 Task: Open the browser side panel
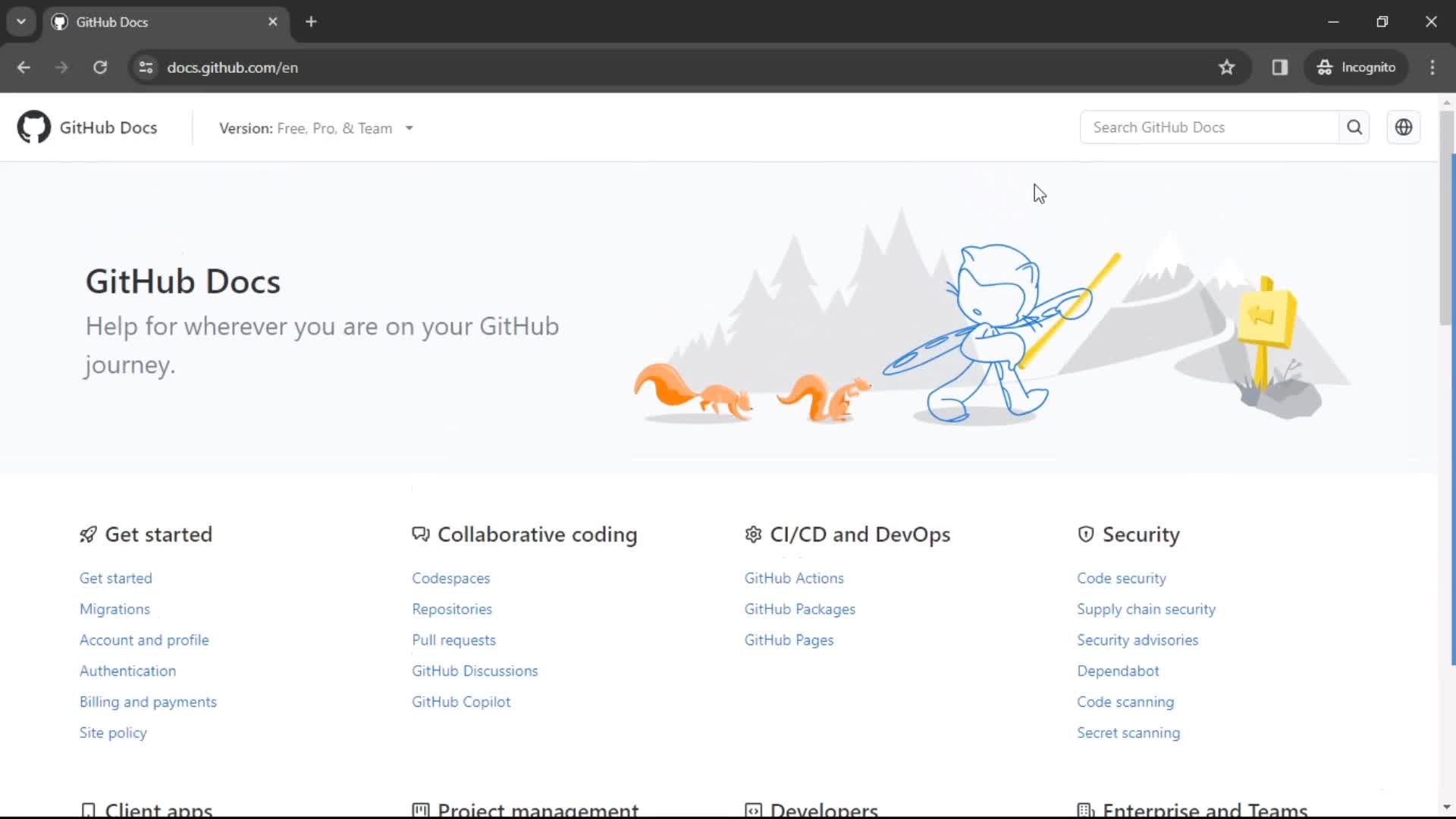tap(1280, 67)
